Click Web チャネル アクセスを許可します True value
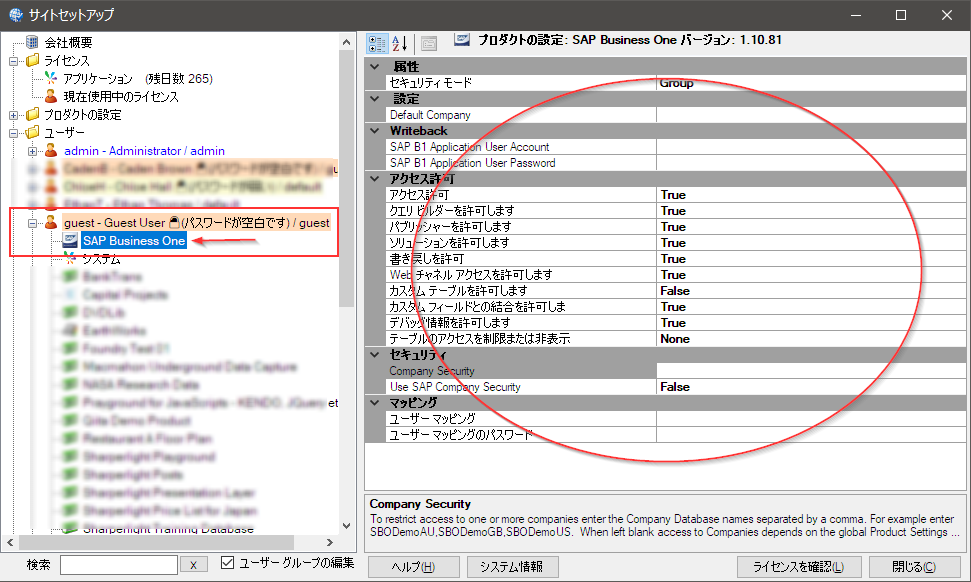Screen dimensions: 971x582 click(811, 274)
